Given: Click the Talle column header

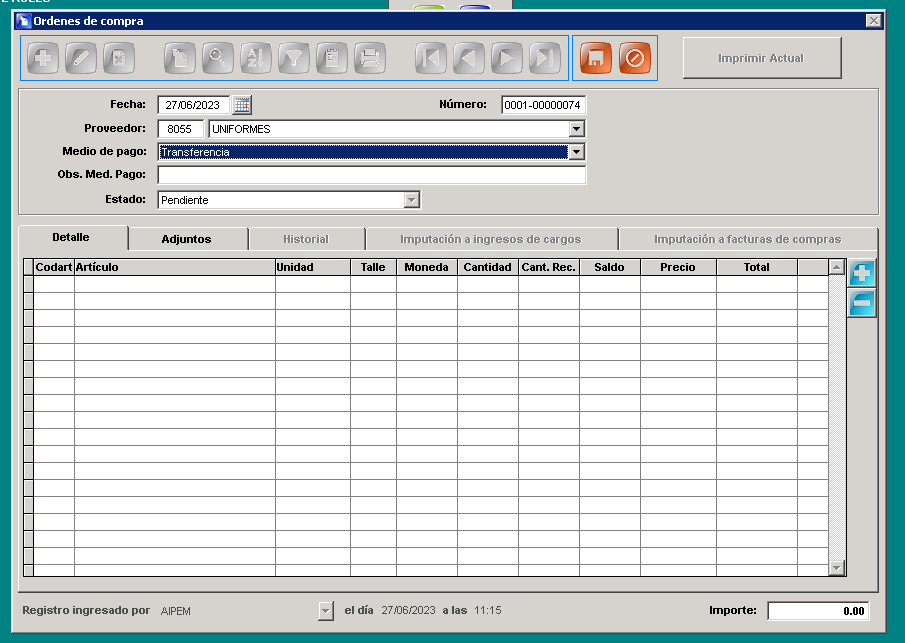Looking at the screenshot, I should [x=373, y=267].
